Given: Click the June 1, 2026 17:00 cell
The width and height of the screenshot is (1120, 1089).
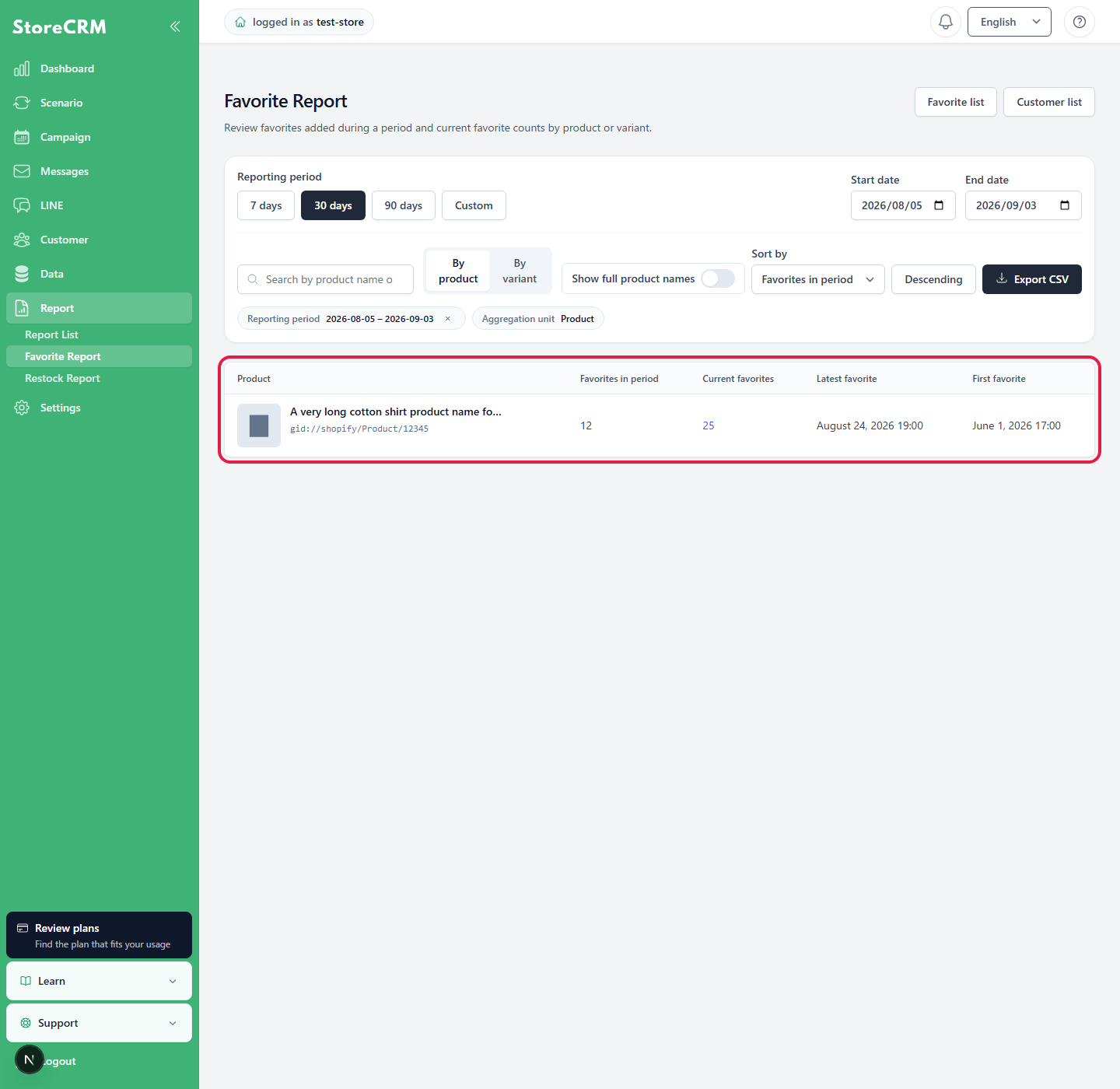Looking at the screenshot, I should point(1017,425).
